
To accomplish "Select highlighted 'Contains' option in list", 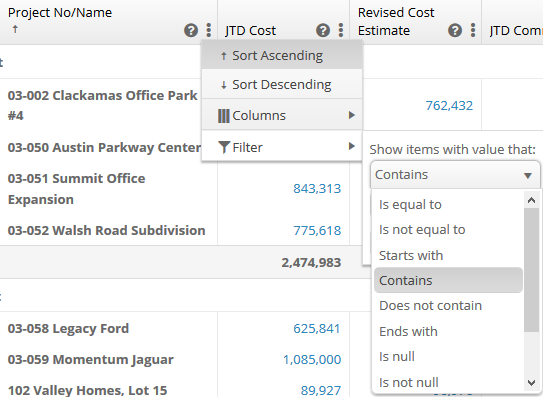I will tap(448, 280).
